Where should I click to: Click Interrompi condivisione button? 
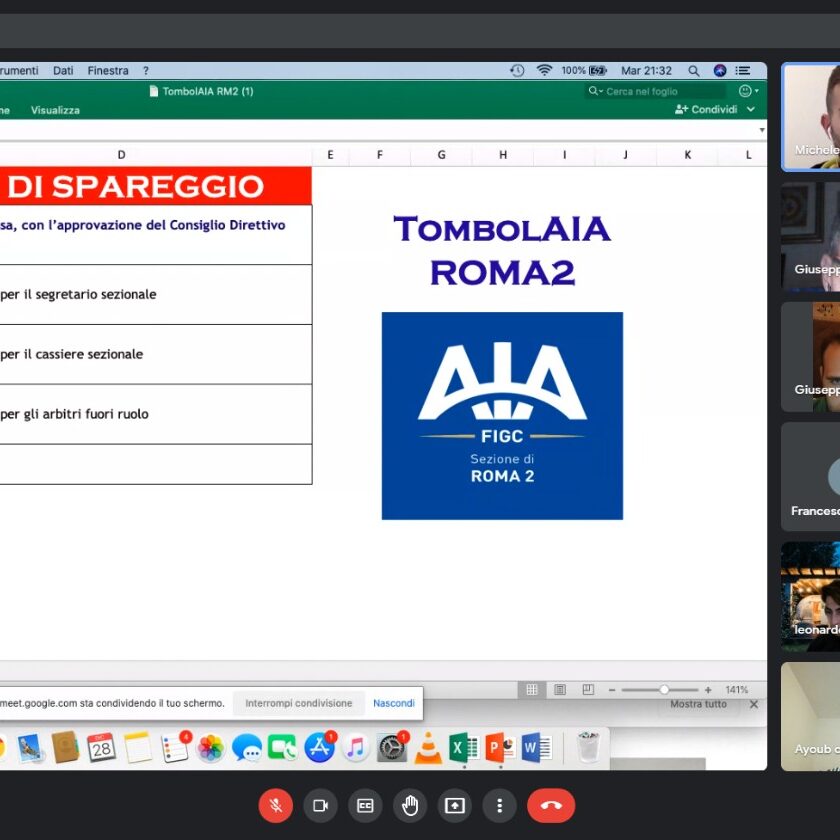pos(298,703)
